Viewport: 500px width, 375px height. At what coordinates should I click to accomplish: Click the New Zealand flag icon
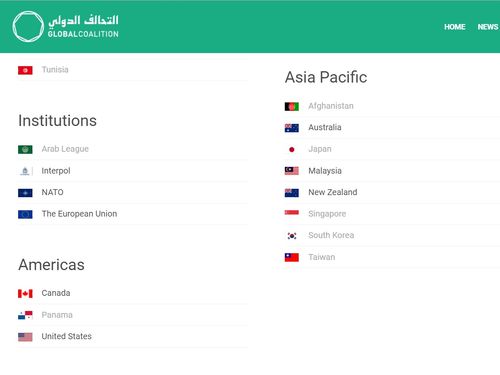pos(292,193)
